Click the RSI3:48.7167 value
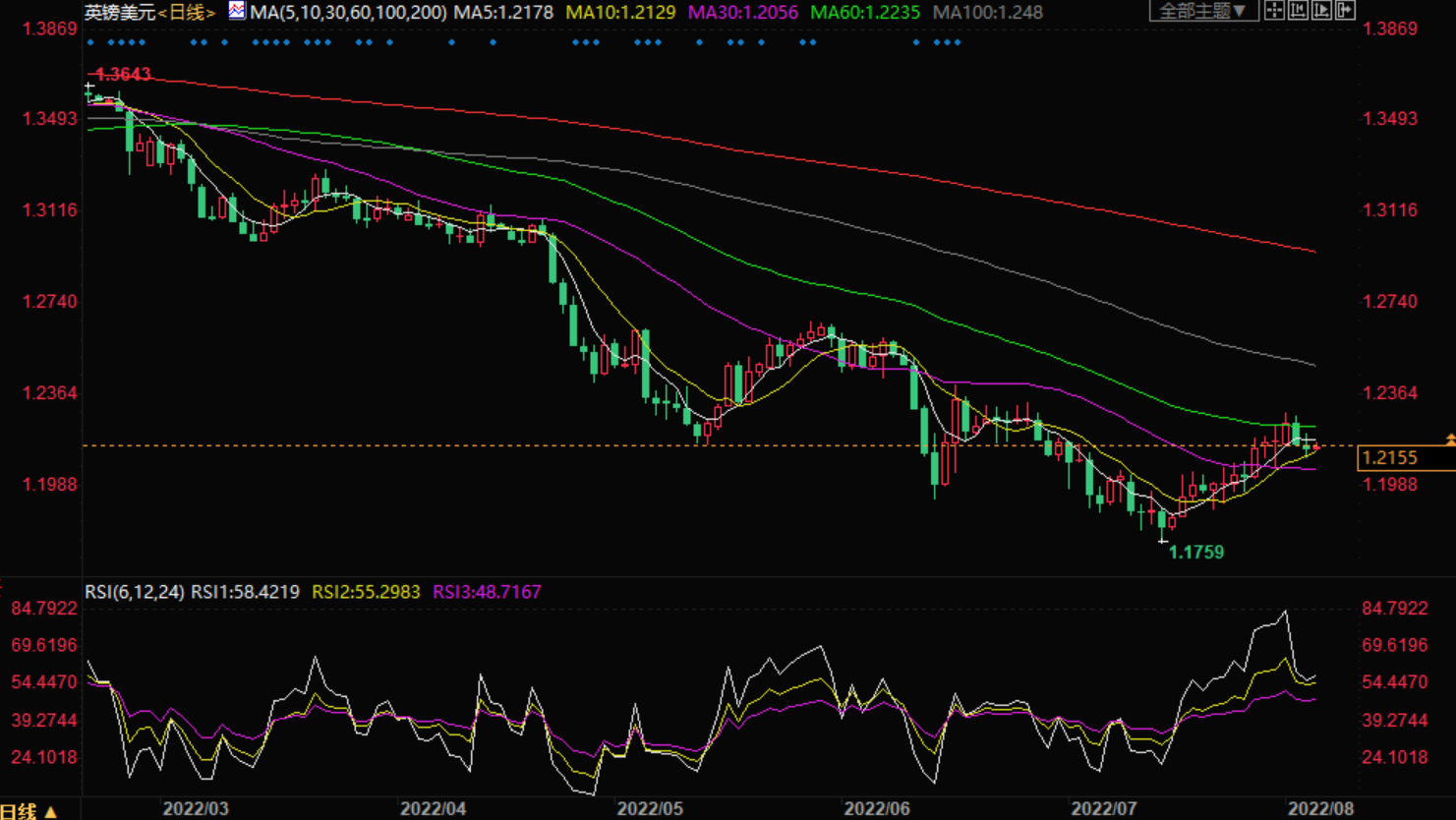Image resolution: width=1456 pixels, height=820 pixels. (487, 592)
